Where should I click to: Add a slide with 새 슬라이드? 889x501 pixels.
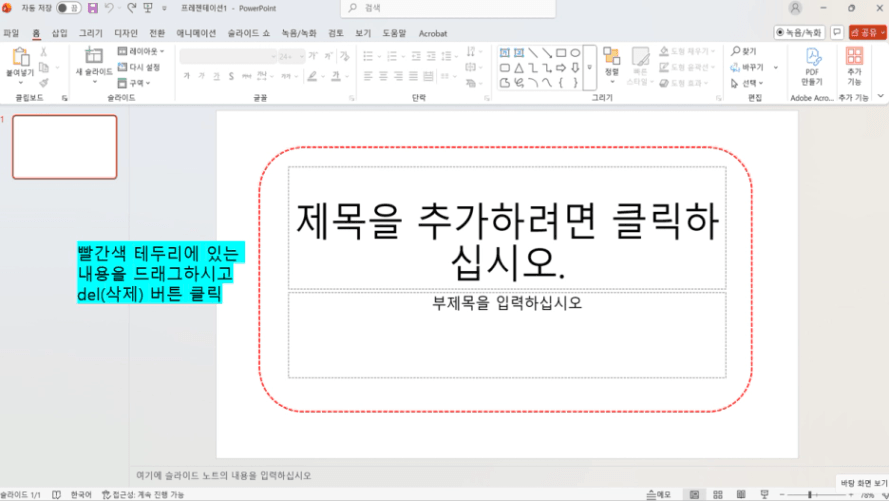click(94, 60)
